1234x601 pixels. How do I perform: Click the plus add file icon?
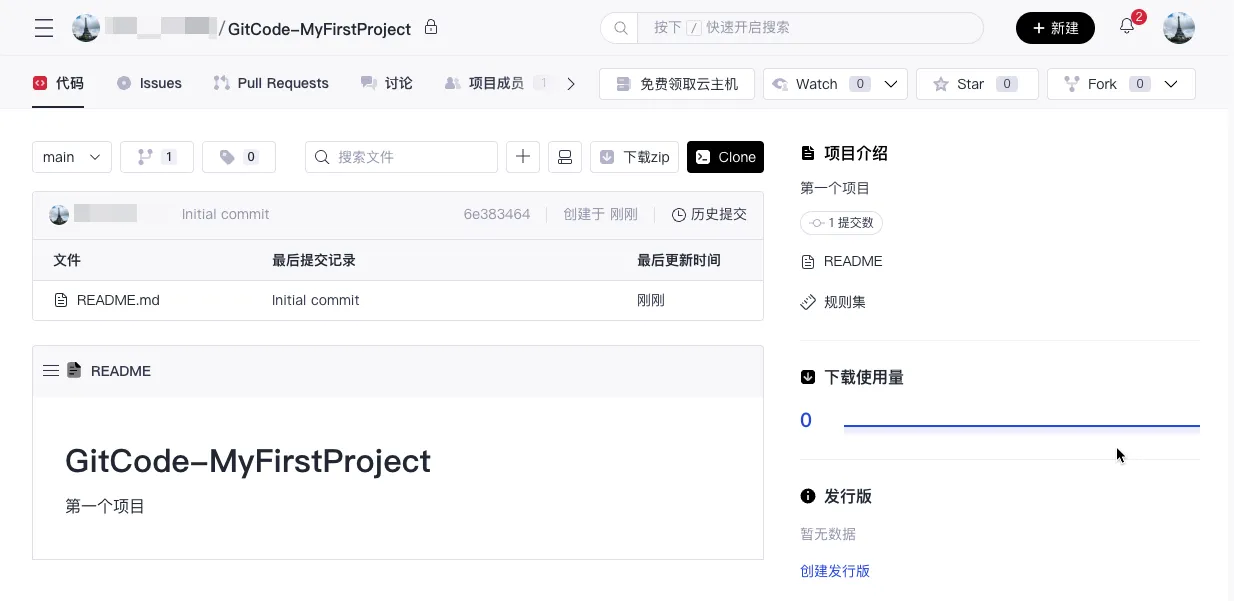(523, 157)
